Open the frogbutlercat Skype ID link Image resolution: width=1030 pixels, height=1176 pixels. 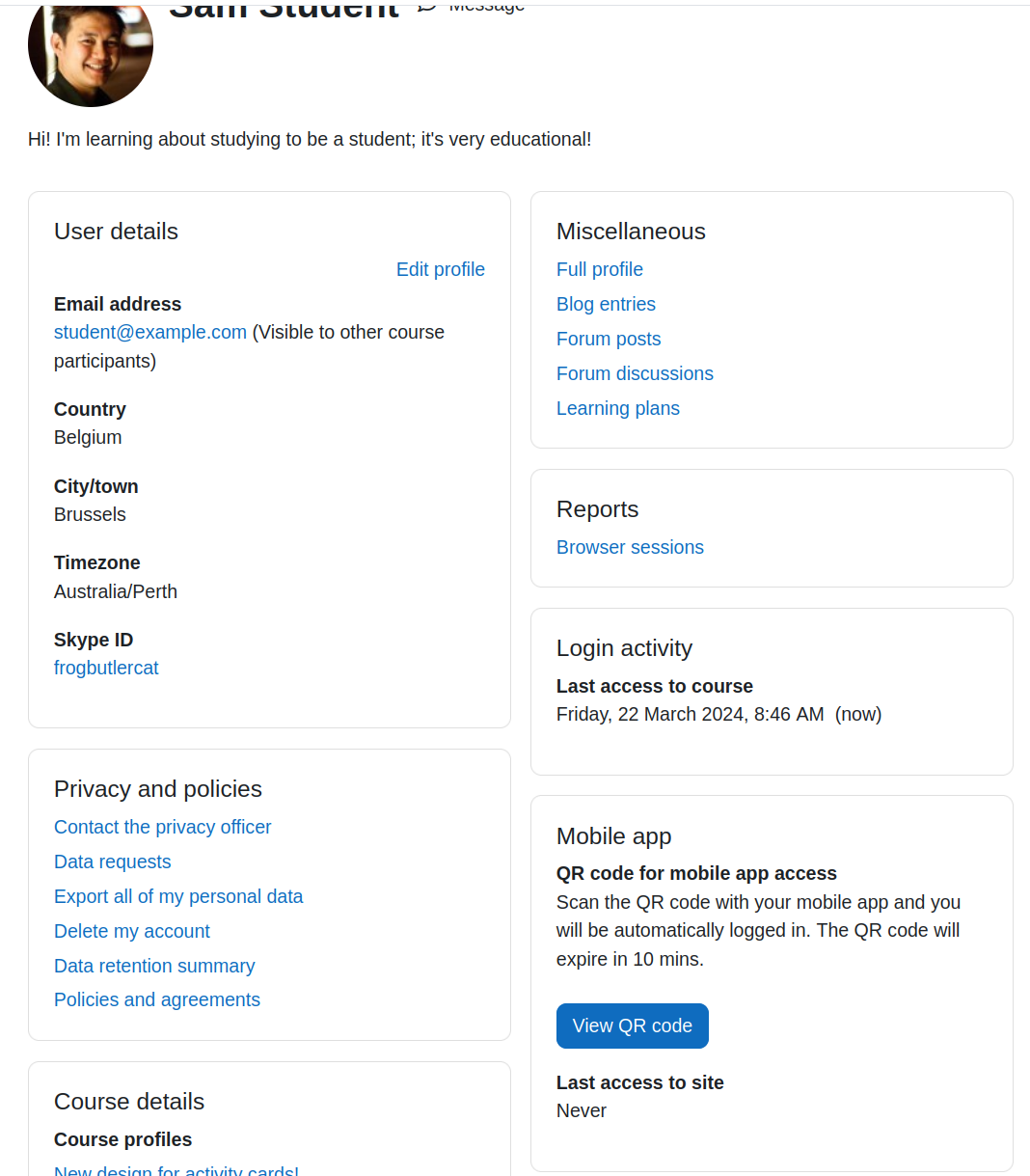106,668
